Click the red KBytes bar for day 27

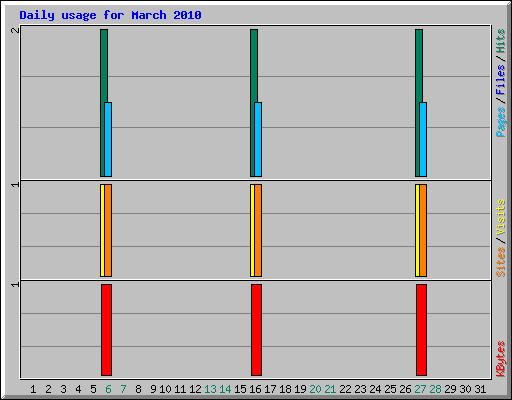pyautogui.click(x=421, y=330)
